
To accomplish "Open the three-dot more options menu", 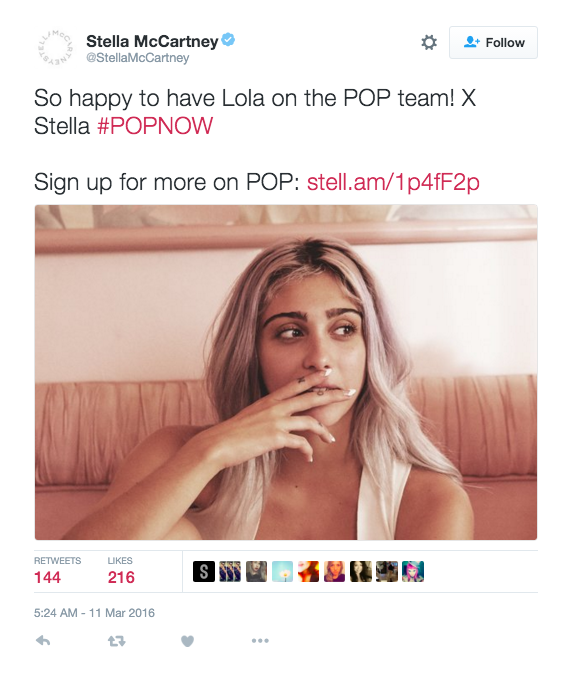I will point(260,640).
